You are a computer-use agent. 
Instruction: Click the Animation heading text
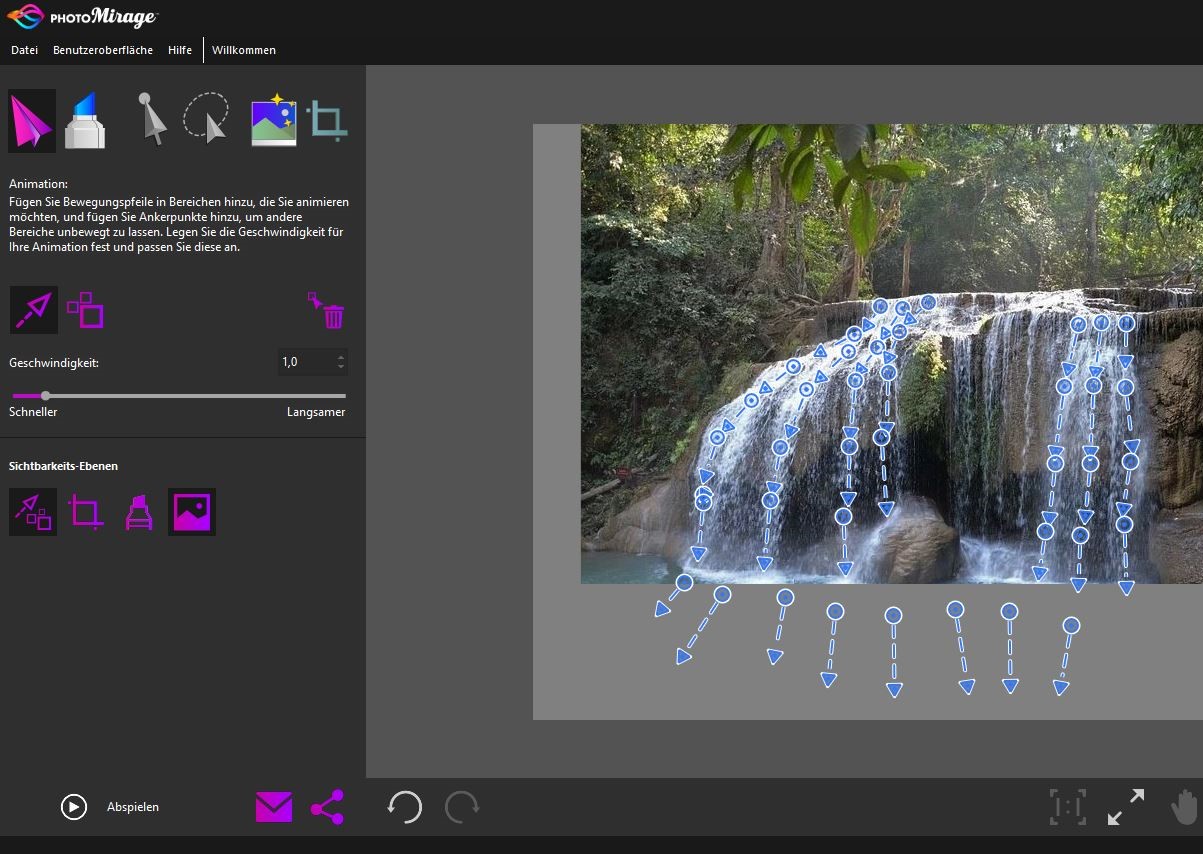38,184
